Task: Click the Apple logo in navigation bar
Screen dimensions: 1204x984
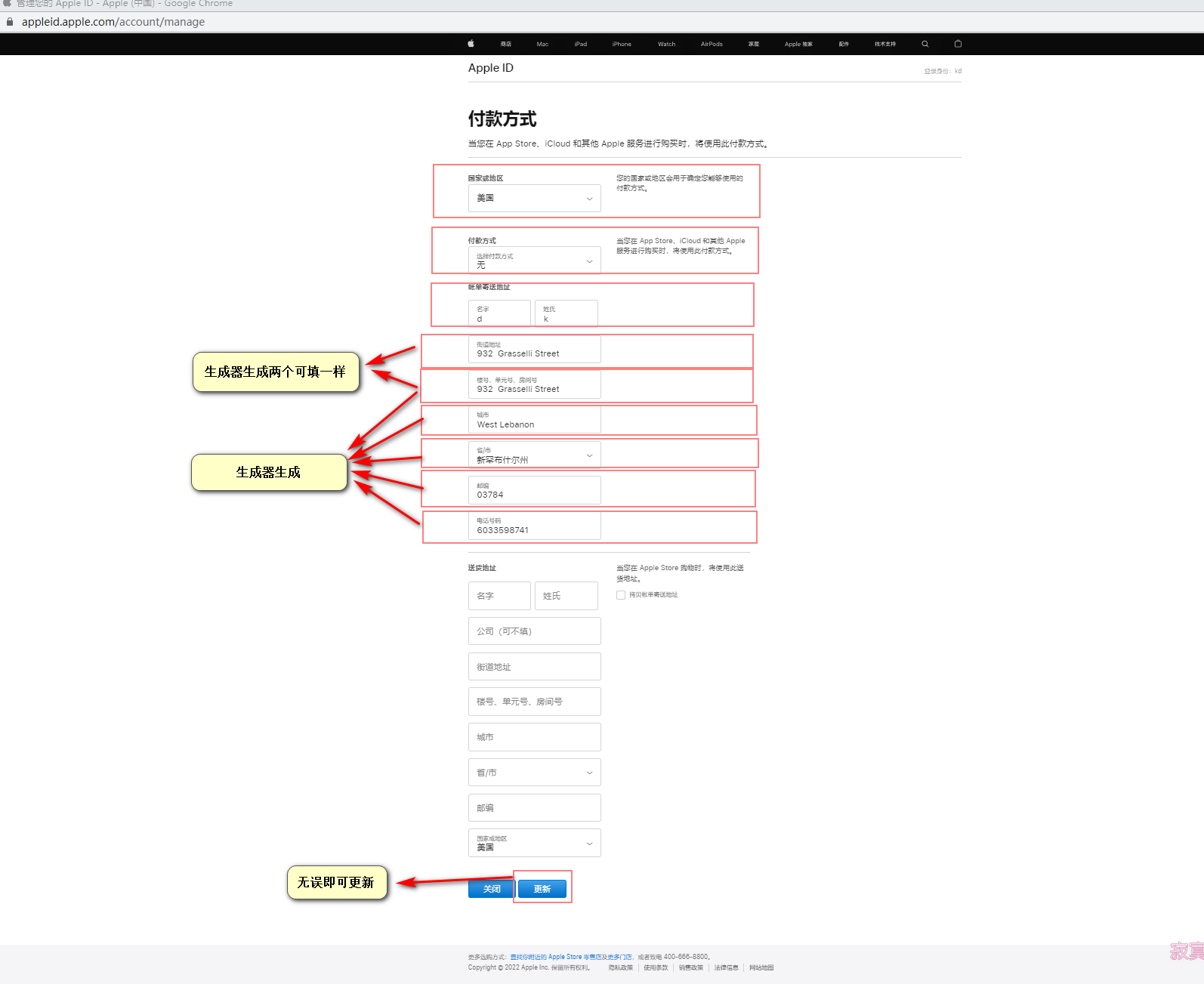Action: [x=471, y=44]
